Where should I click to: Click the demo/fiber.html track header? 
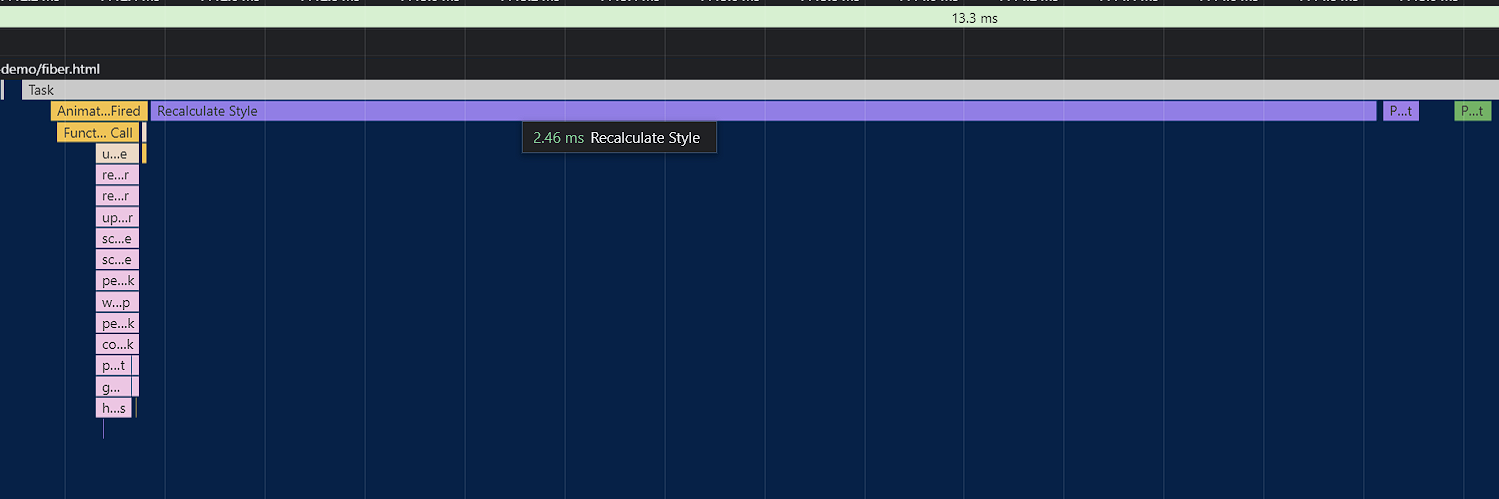coord(51,69)
